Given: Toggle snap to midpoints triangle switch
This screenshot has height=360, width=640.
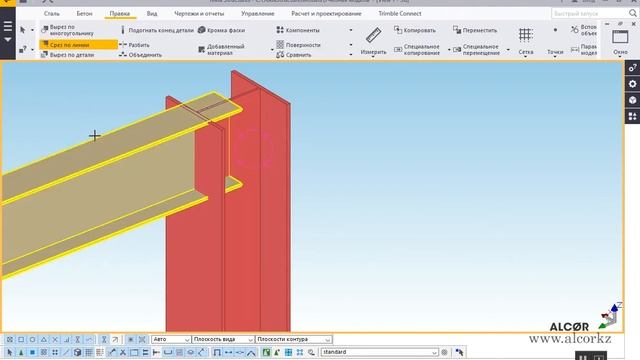Looking at the screenshot, I should pyautogui.click(x=44, y=340).
